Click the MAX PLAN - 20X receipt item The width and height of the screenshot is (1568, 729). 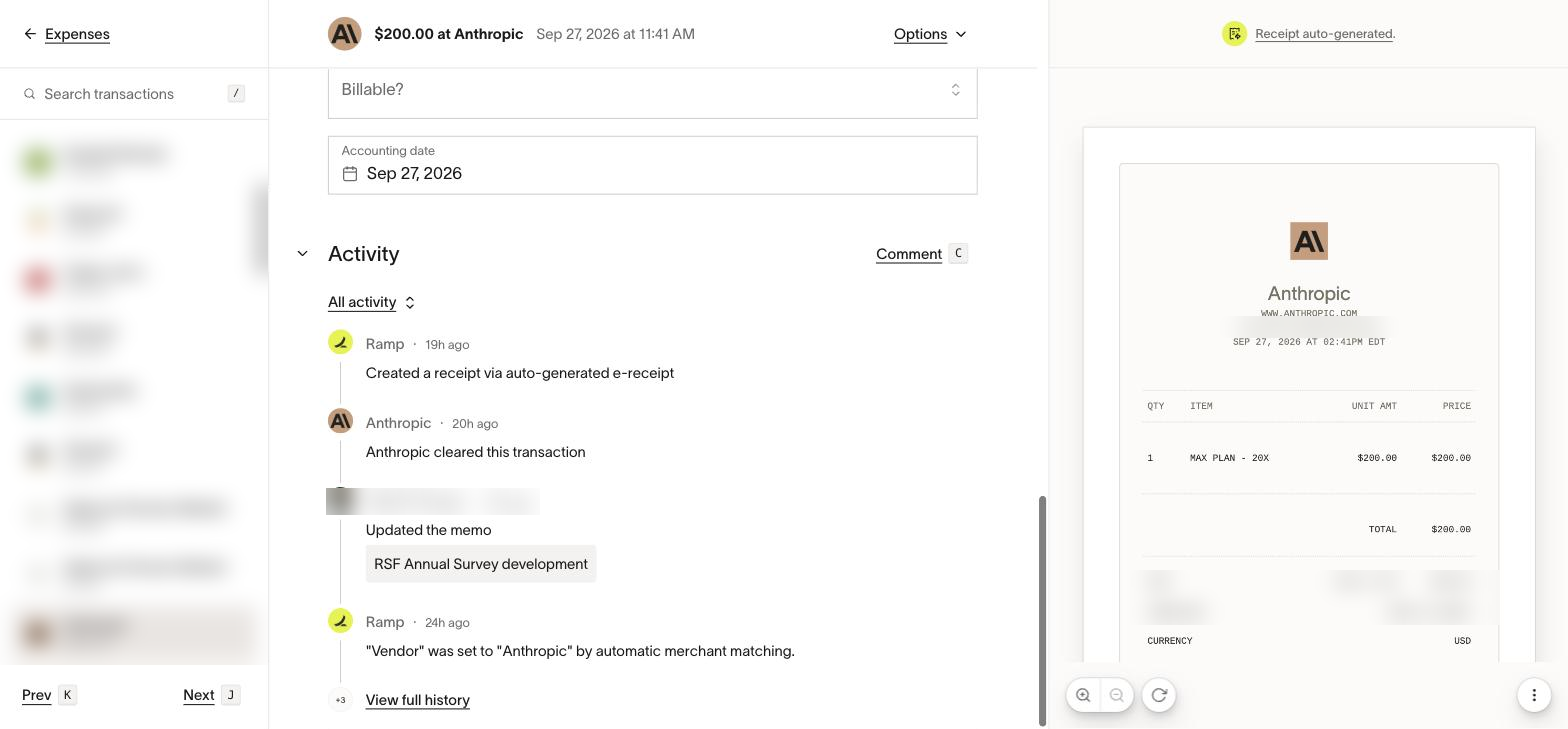coord(1229,458)
